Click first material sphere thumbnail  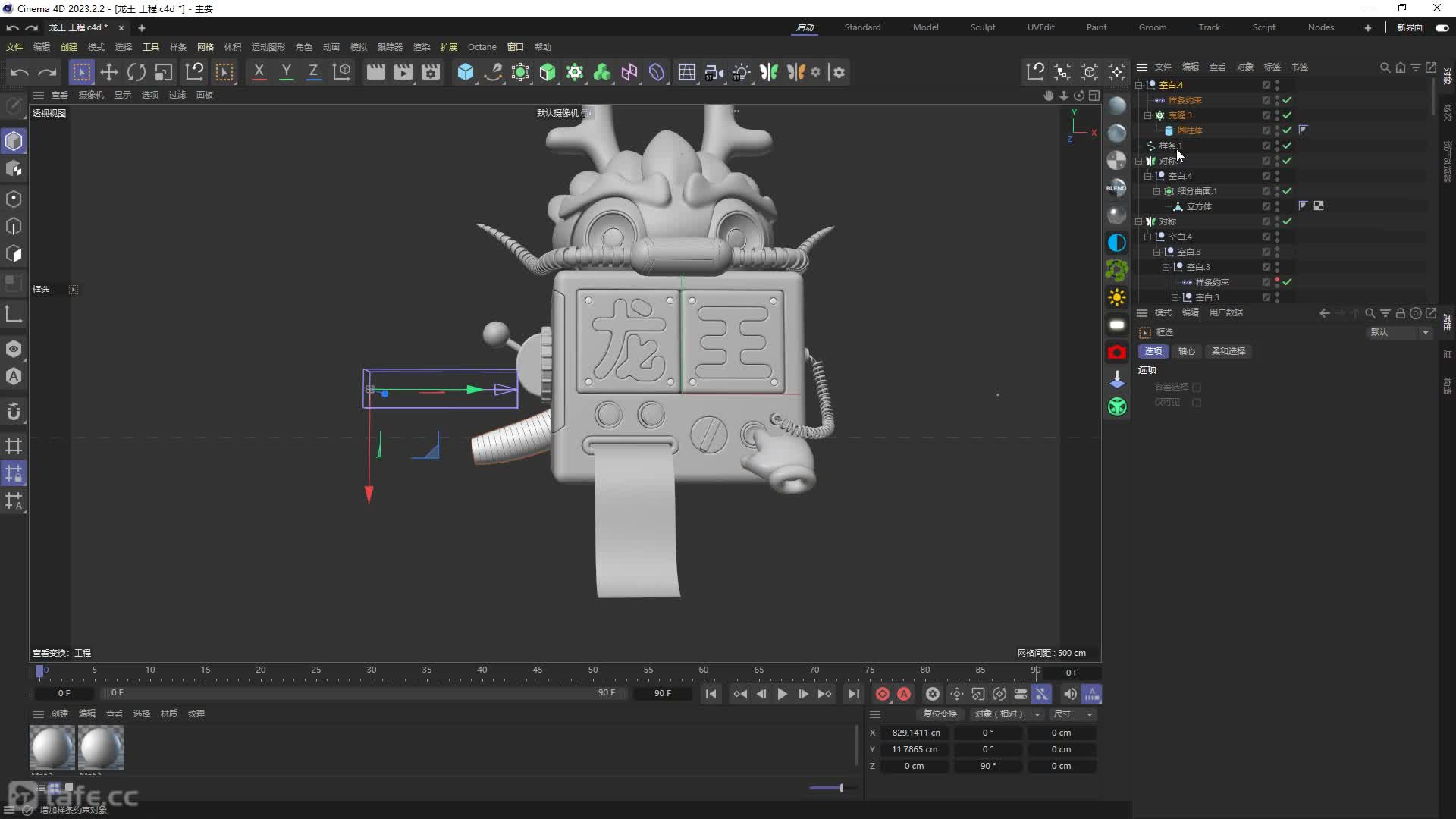click(x=52, y=748)
